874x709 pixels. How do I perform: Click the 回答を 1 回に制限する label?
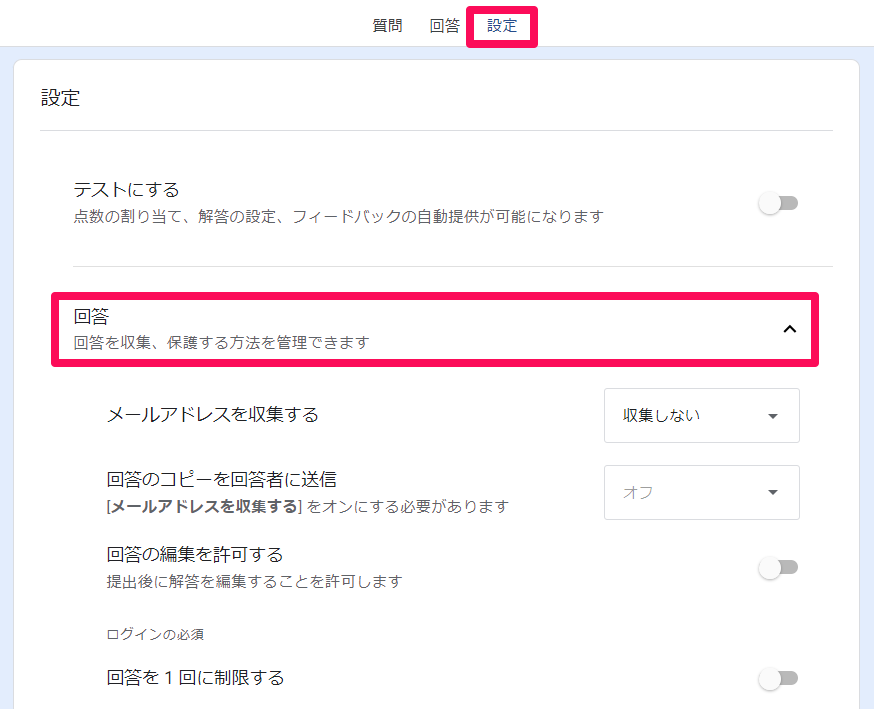tap(195, 678)
